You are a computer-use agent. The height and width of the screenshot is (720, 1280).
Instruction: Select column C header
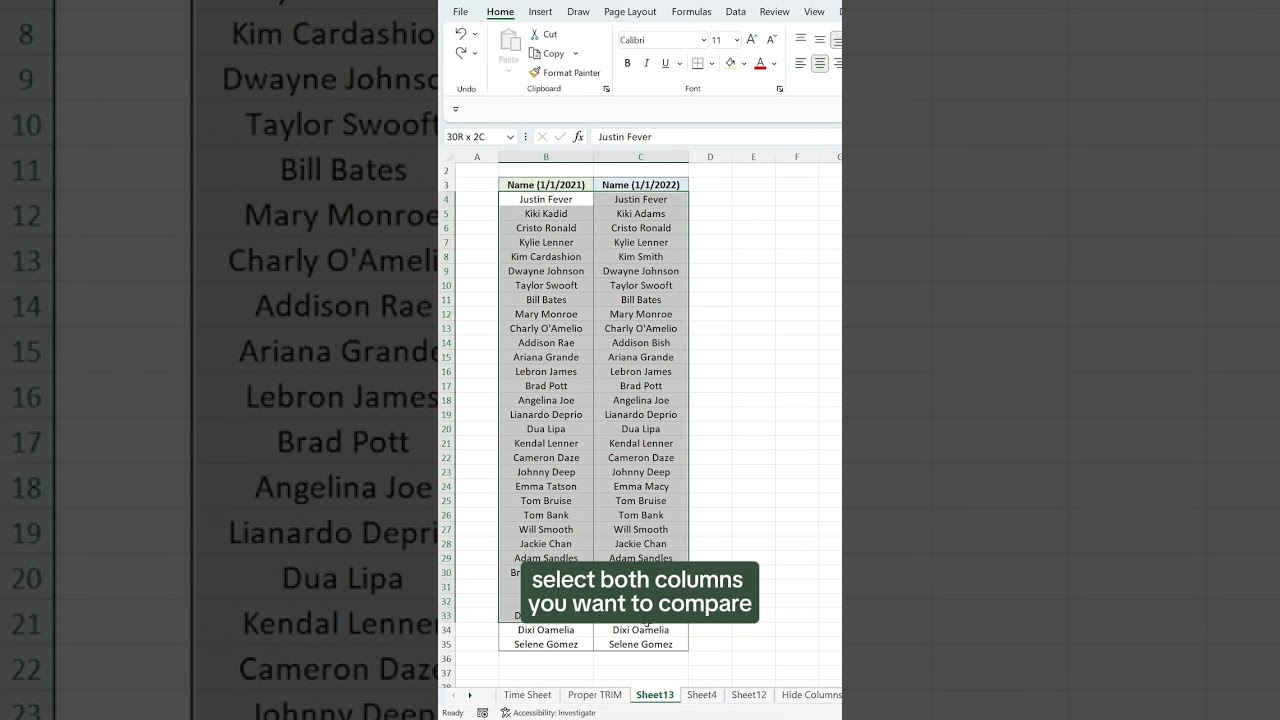[x=641, y=157]
